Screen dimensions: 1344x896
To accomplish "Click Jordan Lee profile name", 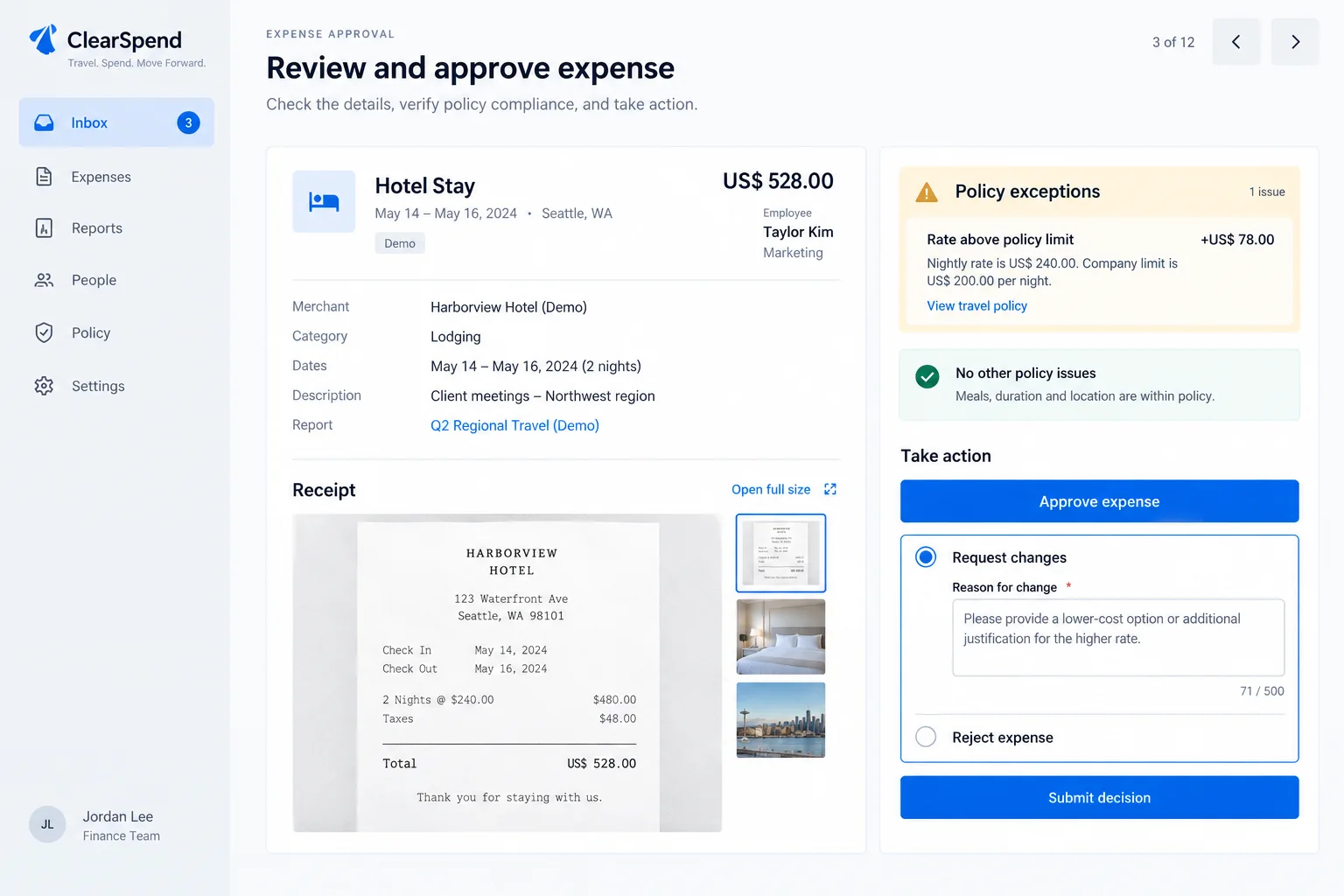I will click(118, 816).
